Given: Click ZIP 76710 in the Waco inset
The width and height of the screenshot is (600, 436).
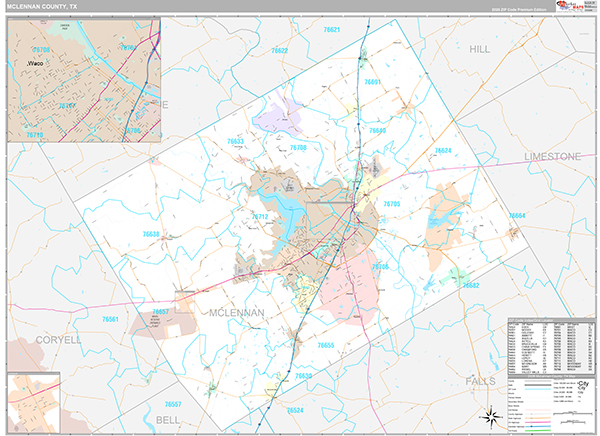Looking at the screenshot, I should point(35,135).
